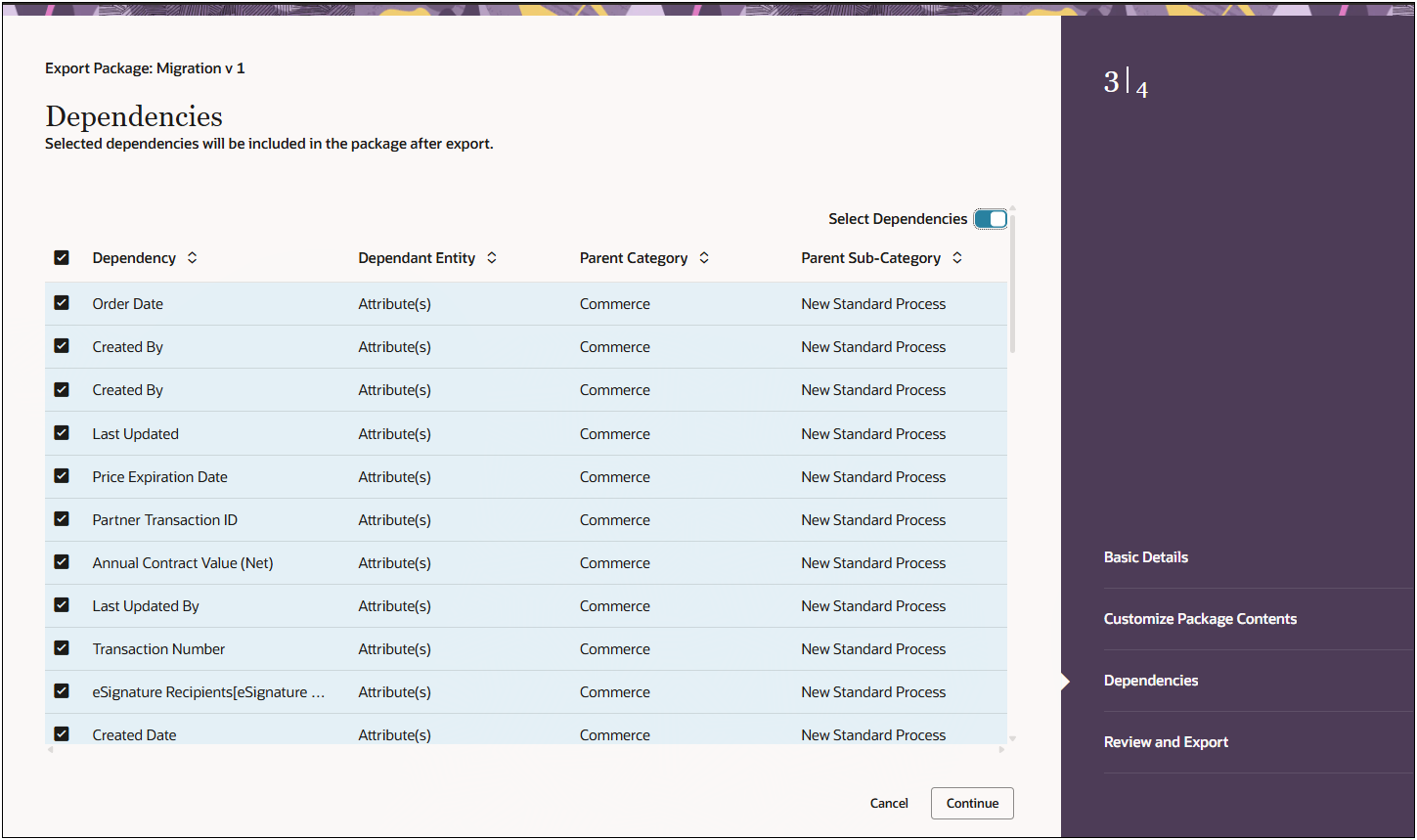Select the Last Updated dependency name
The width and height of the screenshot is (1417, 840).
[136, 434]
